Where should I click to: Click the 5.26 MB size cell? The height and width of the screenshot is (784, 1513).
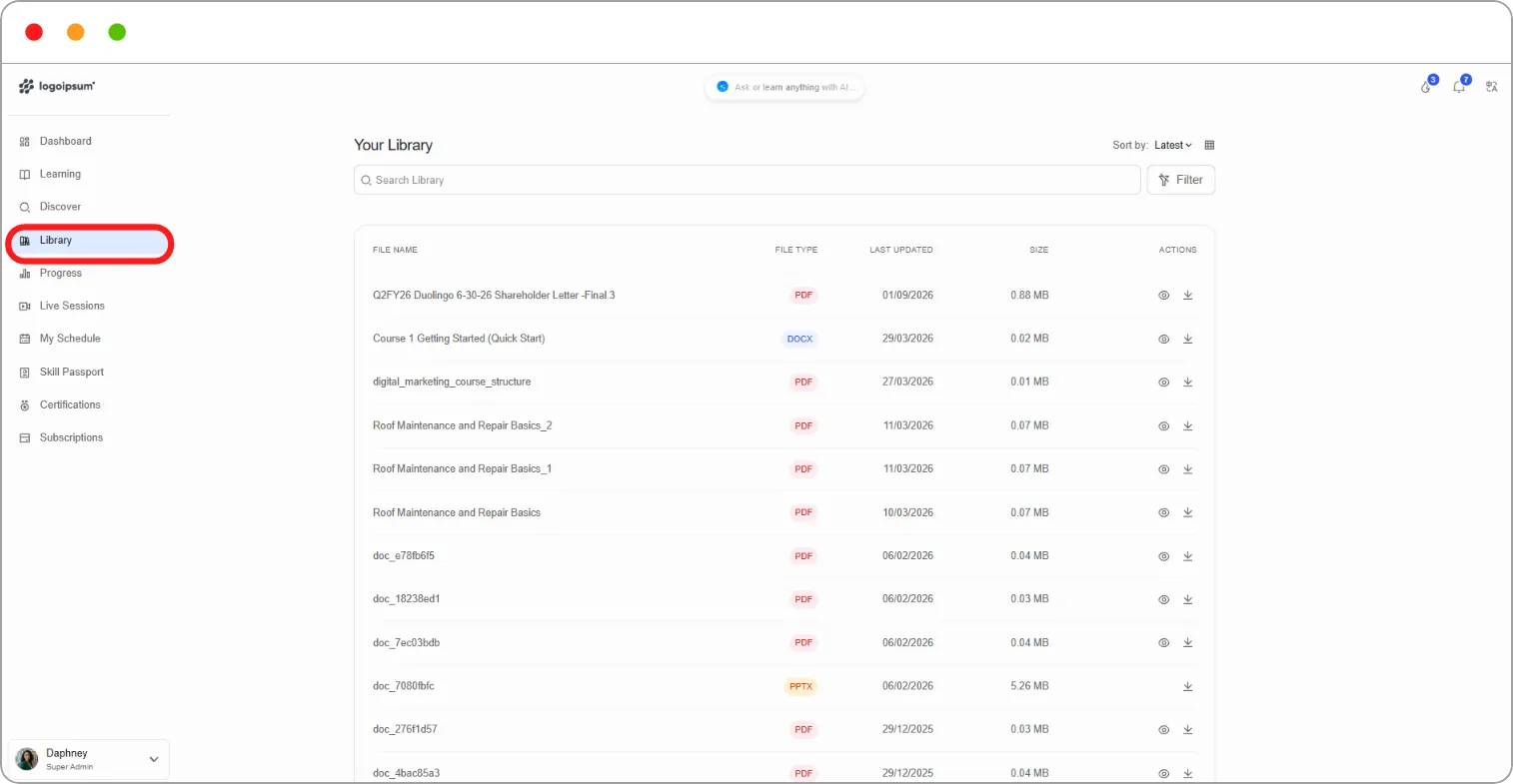point(1029,686)
